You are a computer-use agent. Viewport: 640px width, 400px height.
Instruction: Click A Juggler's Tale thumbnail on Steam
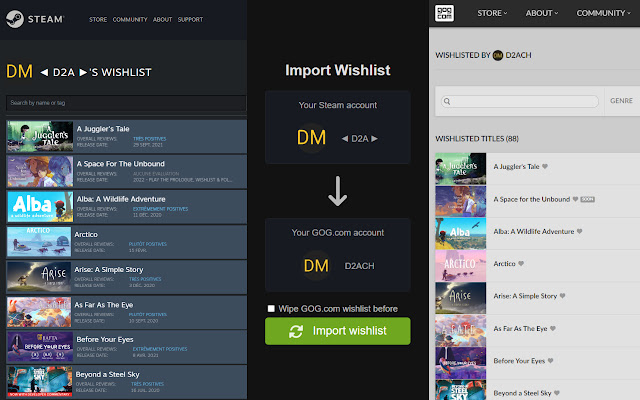[40, 136]
